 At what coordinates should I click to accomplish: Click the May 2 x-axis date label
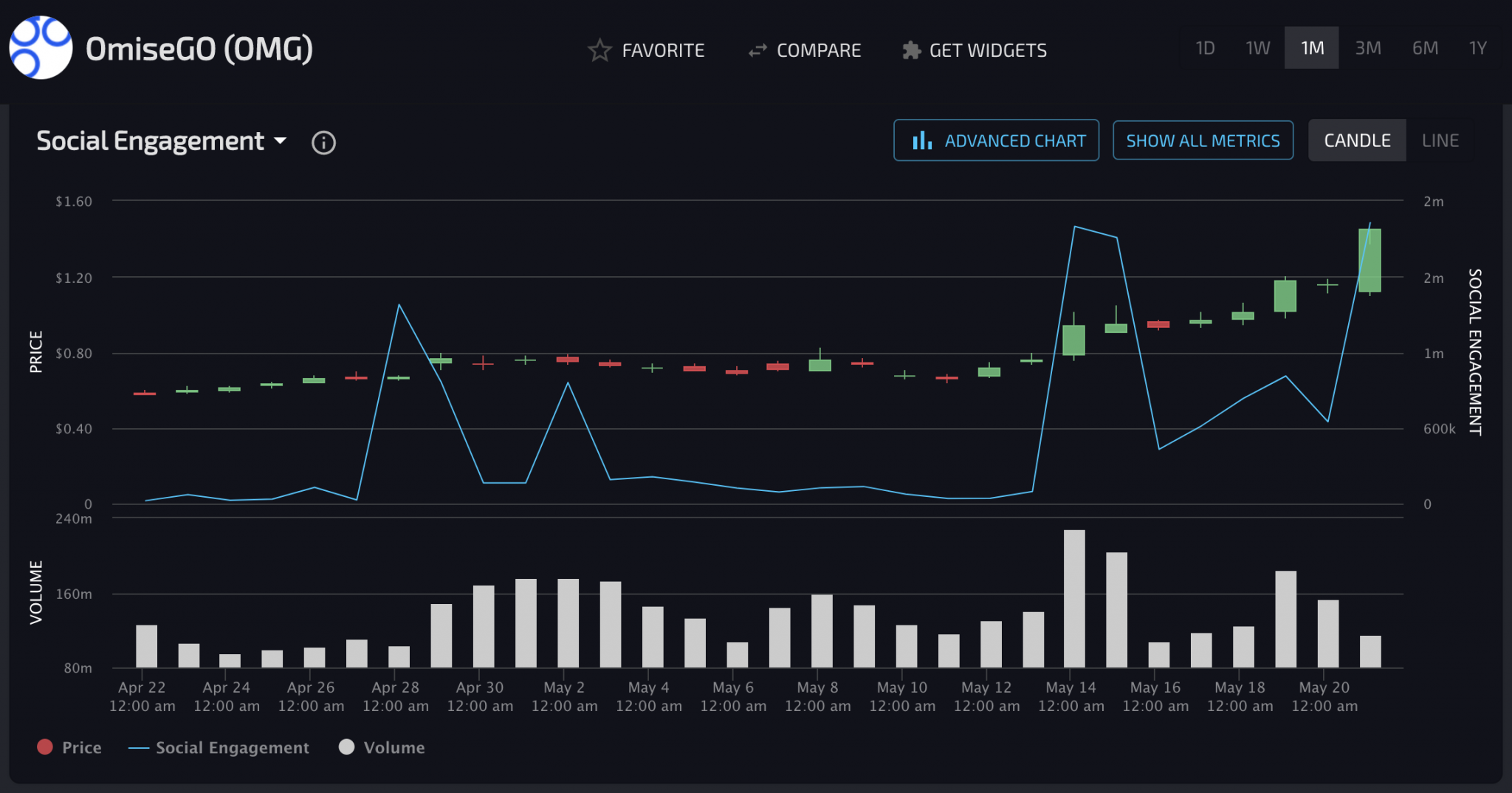tap(564, 696)
